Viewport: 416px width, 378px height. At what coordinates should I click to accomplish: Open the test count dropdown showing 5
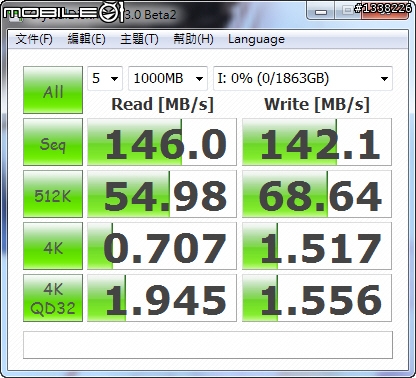pyautogui.click(x=105, y=79)
